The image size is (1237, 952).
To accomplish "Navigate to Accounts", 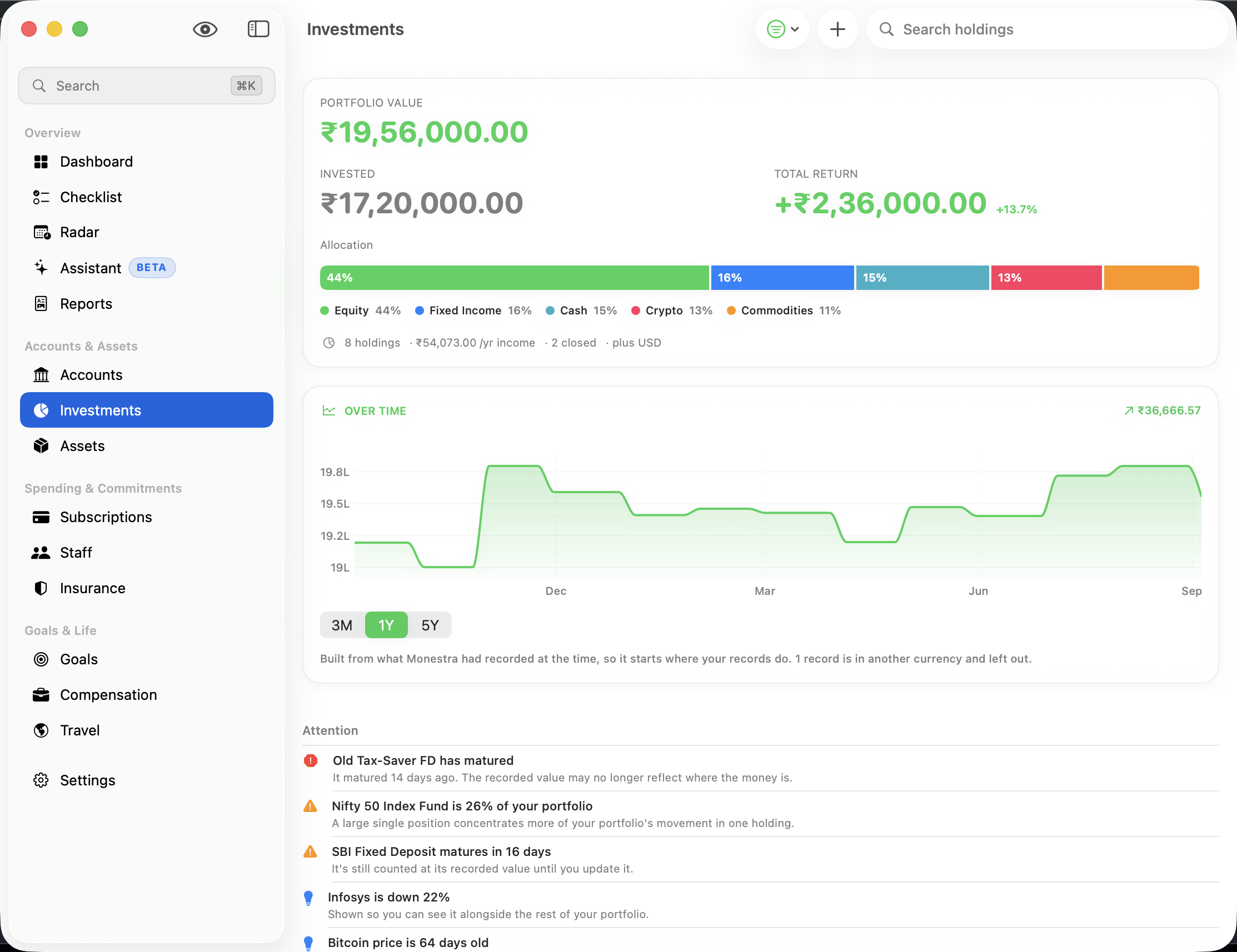I will (x=147, y=375).
